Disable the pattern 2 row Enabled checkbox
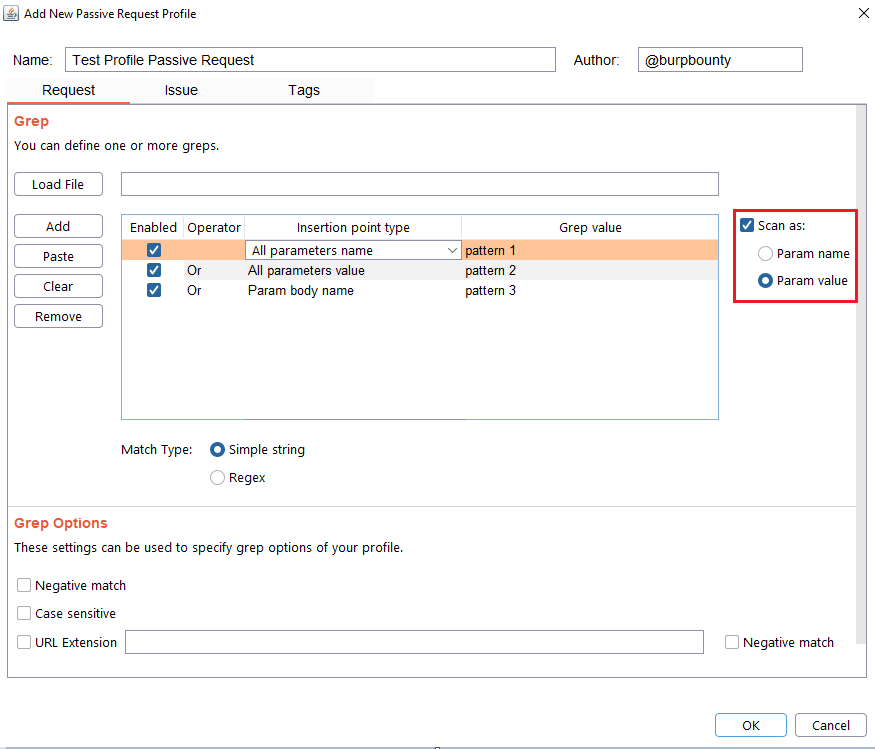Viewport: 875px width, 749px height. tap(154, 271)
